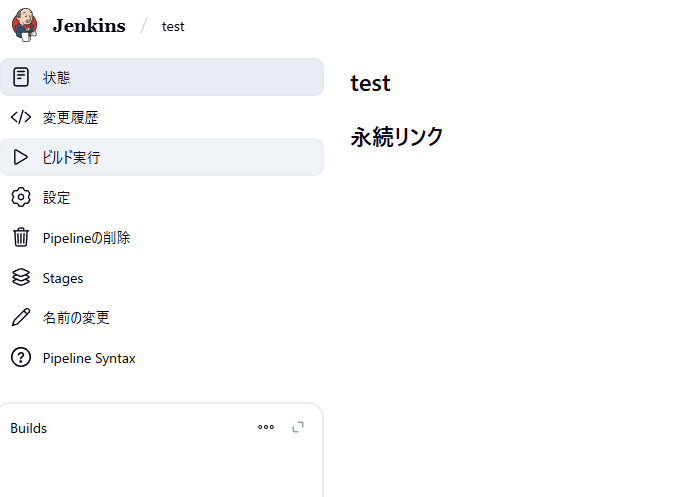Open the 変更履歴 sidebar item
The height and width of the screenshot is (497, 678).
[x=70, y=117]
